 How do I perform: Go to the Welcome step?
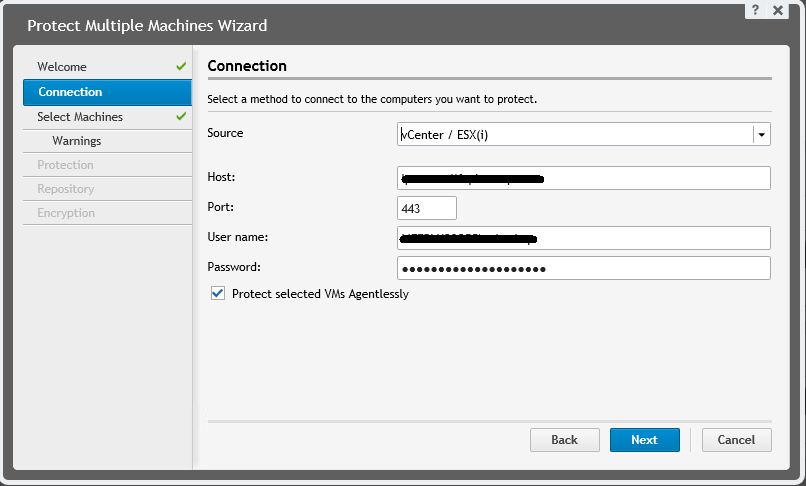(x=62, y=67)
